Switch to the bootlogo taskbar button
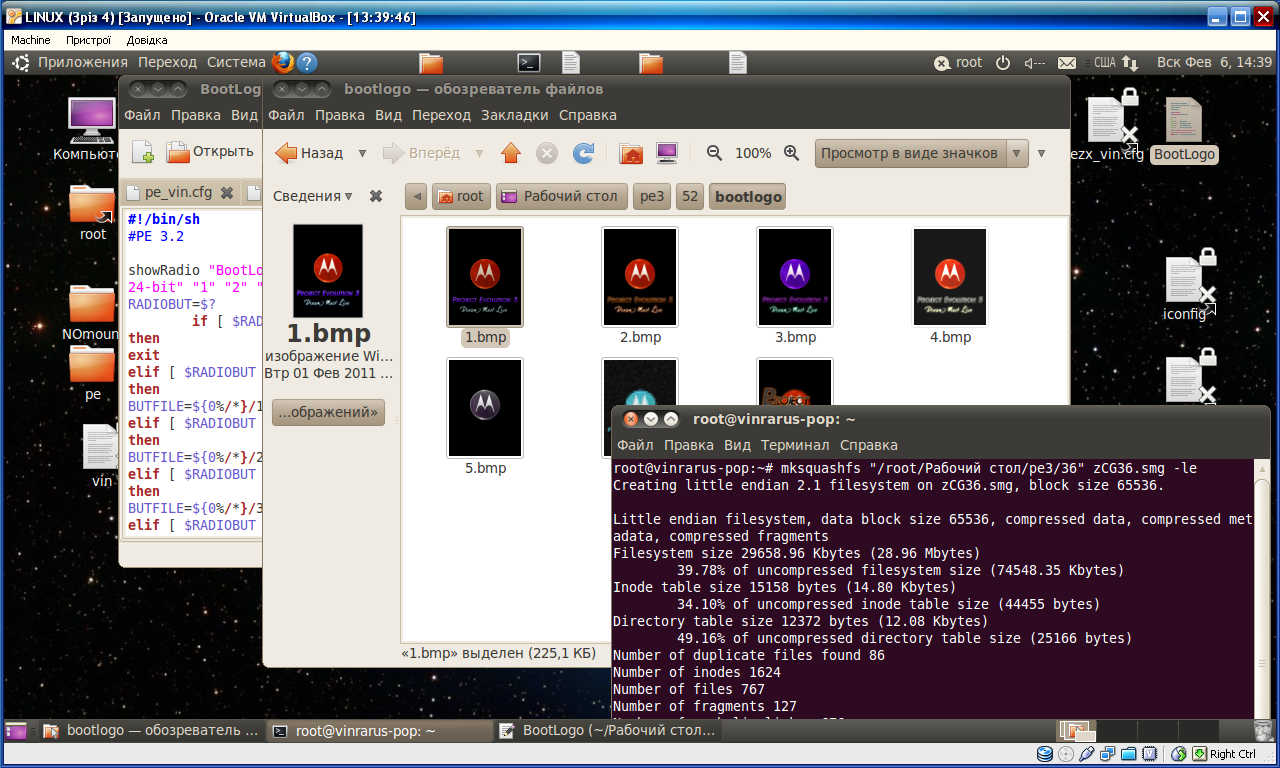The image size is (1280, 768). [x=150, y=731]
